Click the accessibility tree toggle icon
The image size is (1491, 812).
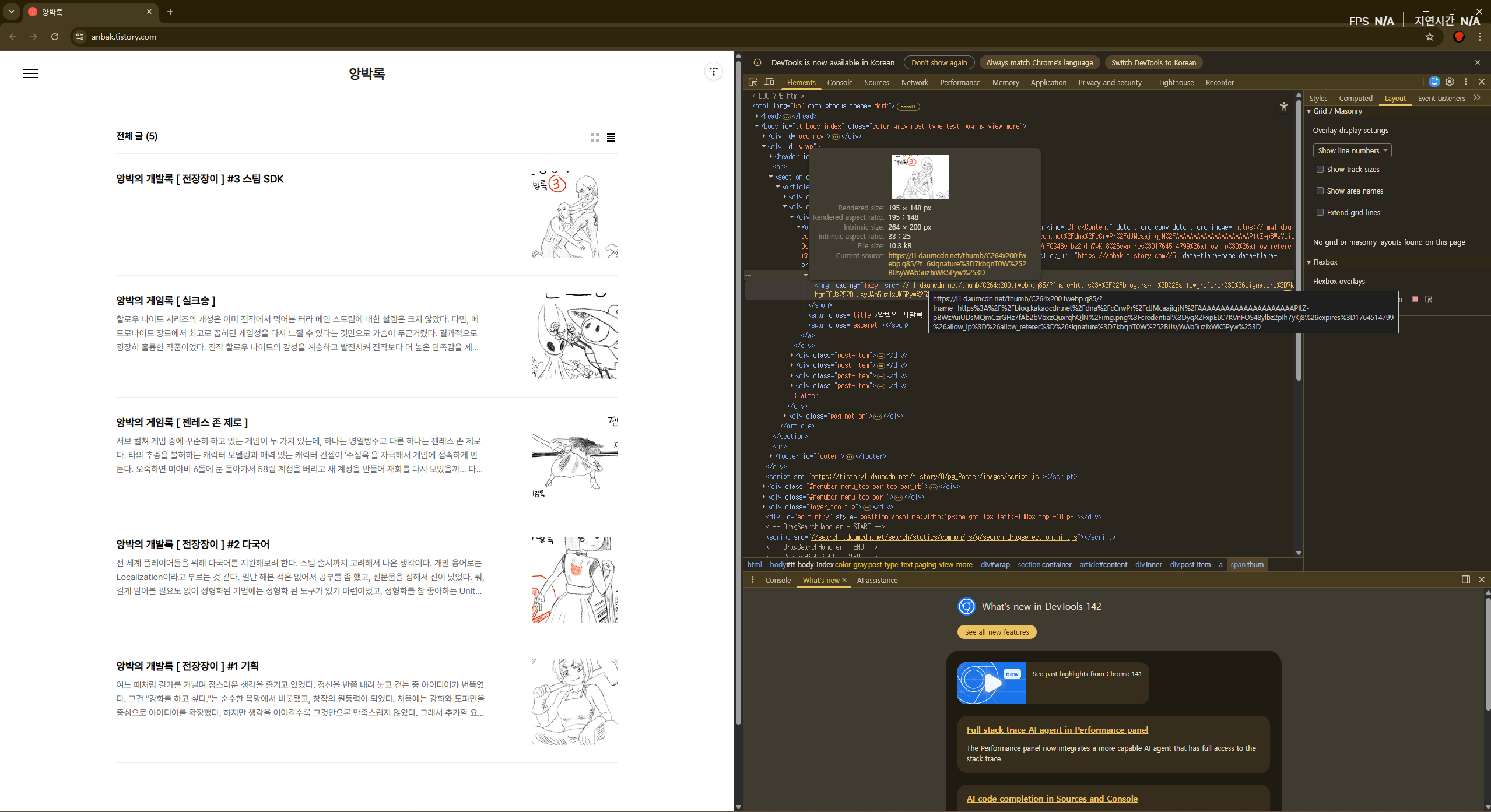pyautogui.click(x=1283, y=107)
